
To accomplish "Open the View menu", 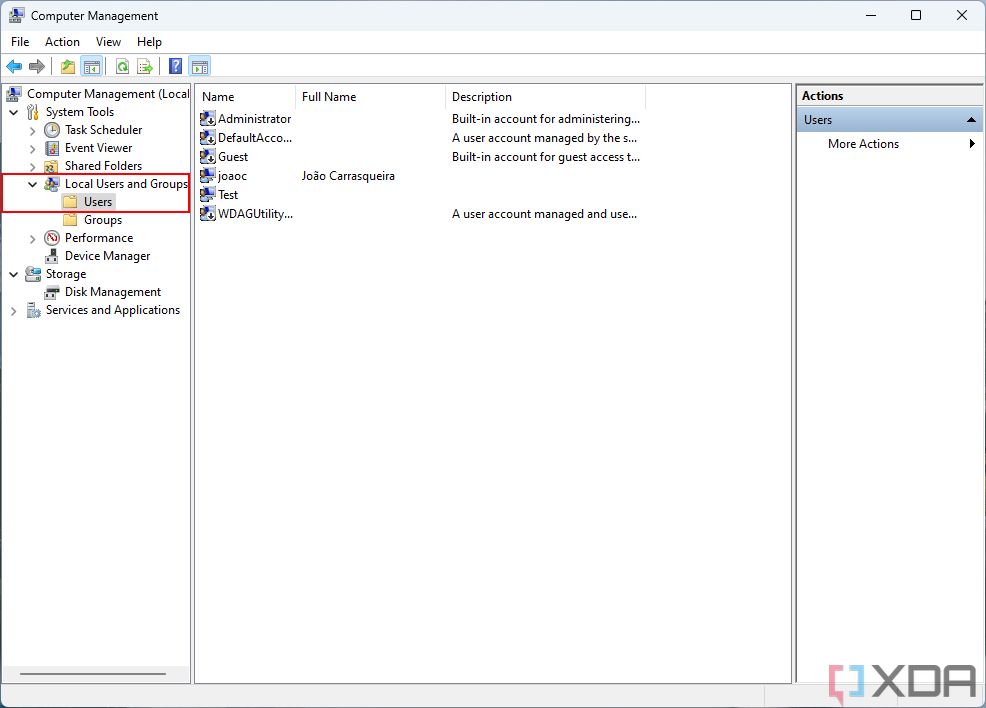I will pyautogui.click(x=108, y=42).
